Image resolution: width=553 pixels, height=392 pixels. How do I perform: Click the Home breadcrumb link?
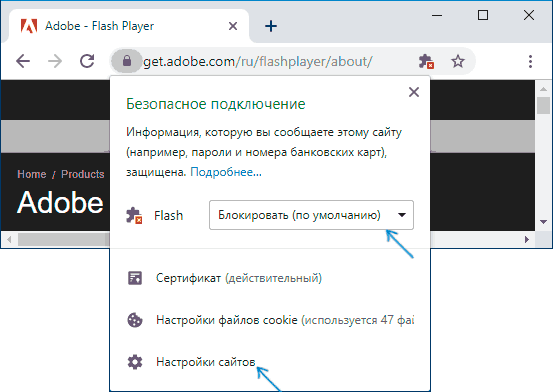(32, 174)
